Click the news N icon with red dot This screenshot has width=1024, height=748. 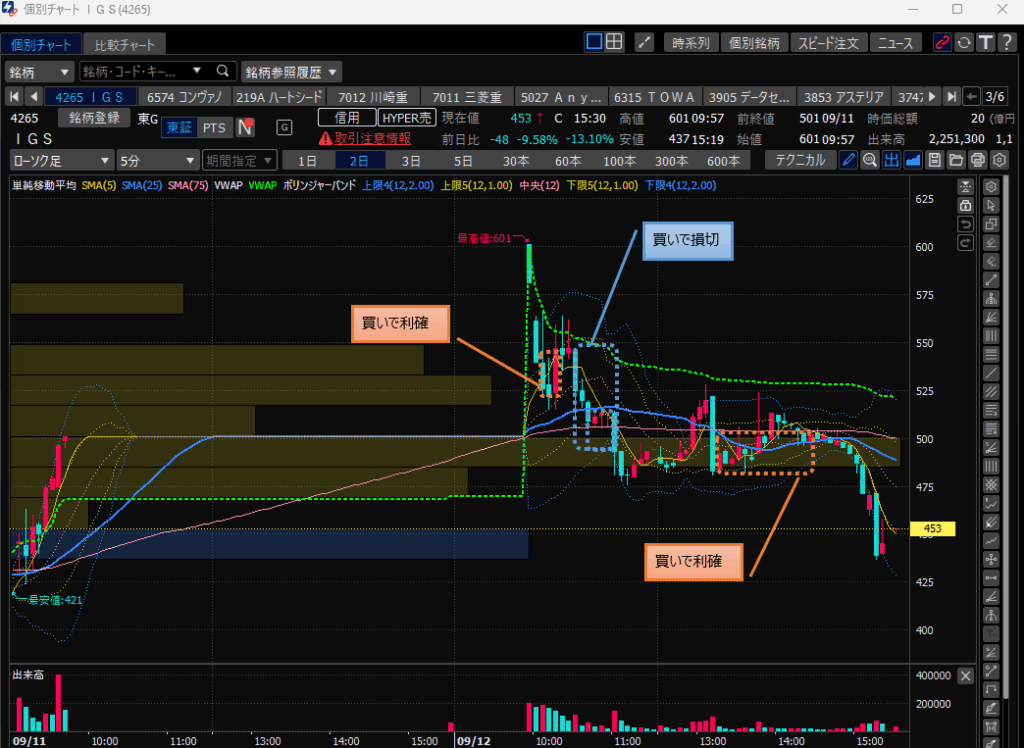tap(245, 127)
